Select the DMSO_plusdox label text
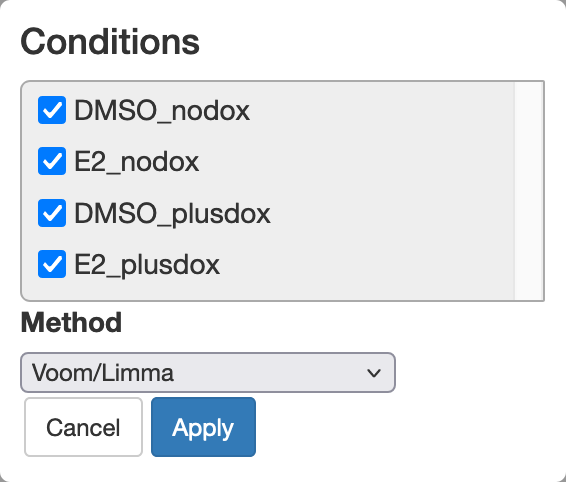 click(x=172, y=214)
